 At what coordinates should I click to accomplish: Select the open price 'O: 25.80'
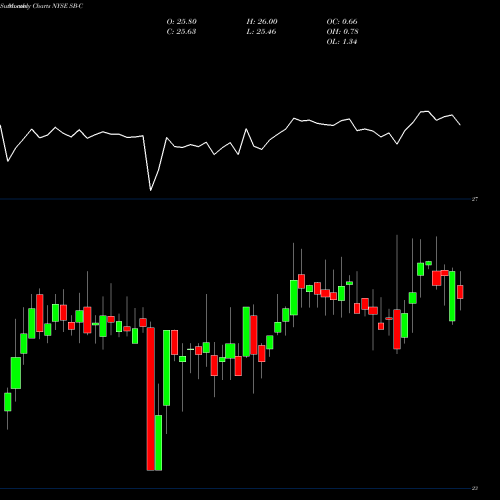[182, 22]
